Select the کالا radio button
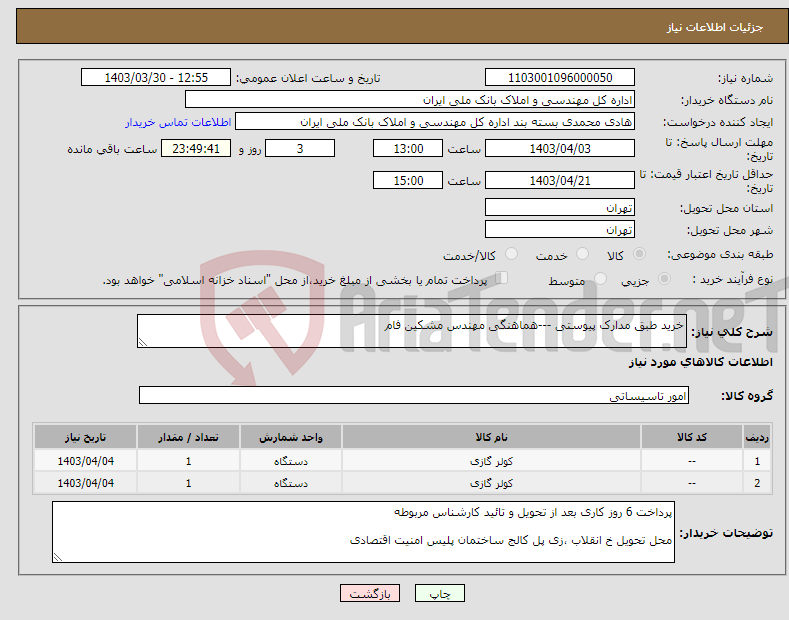This screenshot has height=620, width=789. pos(639,254)
